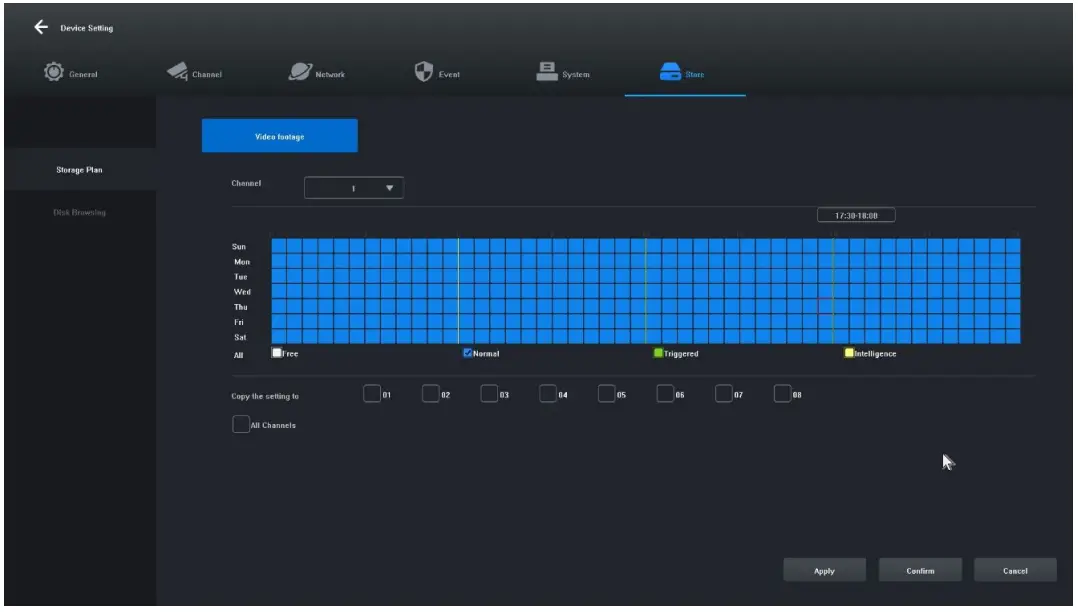Open the System settings icon
This screenshot has height=612, width=1078.
[548, 70]
